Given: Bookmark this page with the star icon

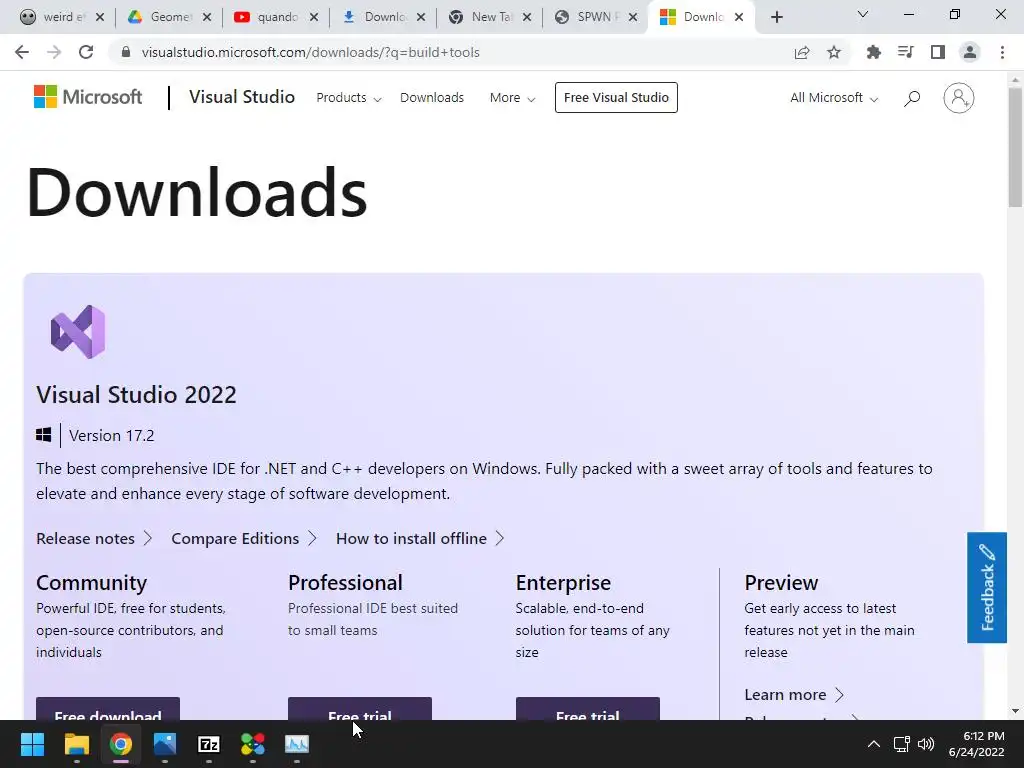Looking at the screenshot, I should pyautogui.click(x=834, y=52).
